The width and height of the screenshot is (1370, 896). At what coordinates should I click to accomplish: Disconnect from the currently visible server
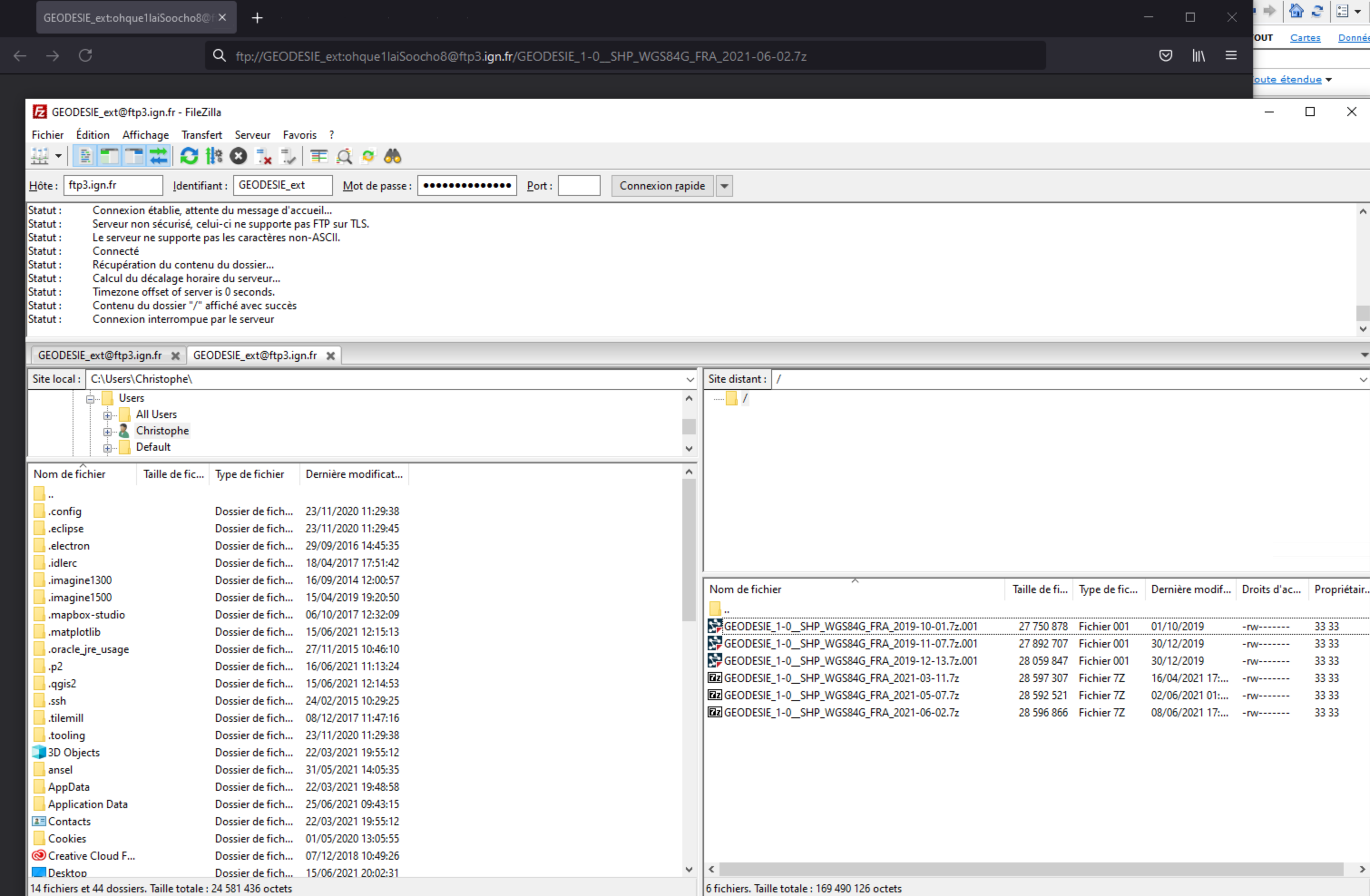tap(264, 156)
